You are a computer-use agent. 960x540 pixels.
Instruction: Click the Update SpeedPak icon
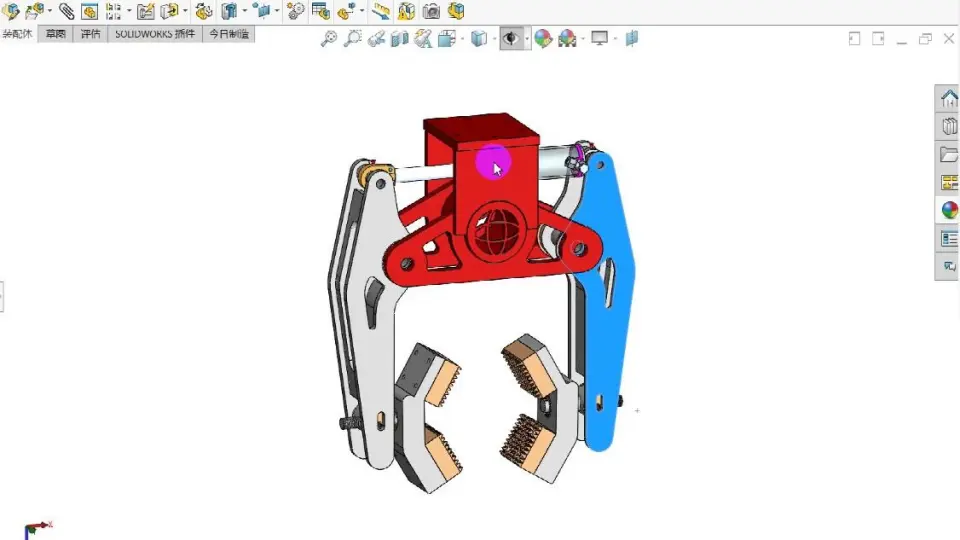(x=406, y=10)
